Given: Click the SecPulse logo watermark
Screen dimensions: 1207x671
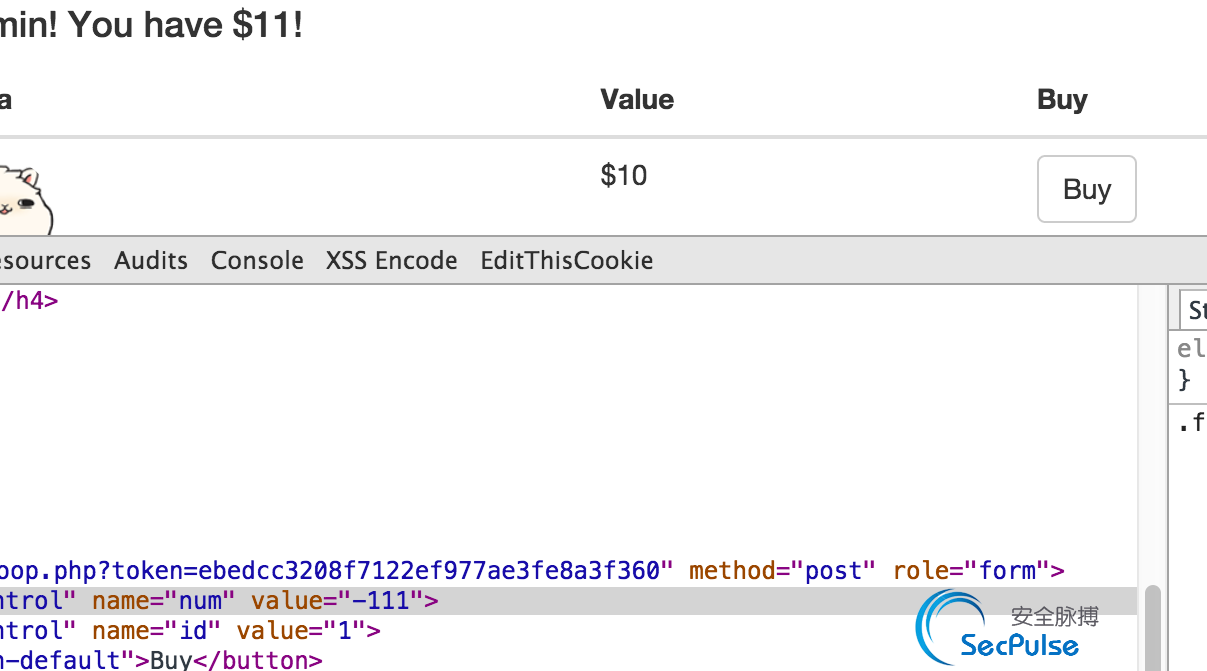Looking at the screenshot, I should coord(1007,625).
